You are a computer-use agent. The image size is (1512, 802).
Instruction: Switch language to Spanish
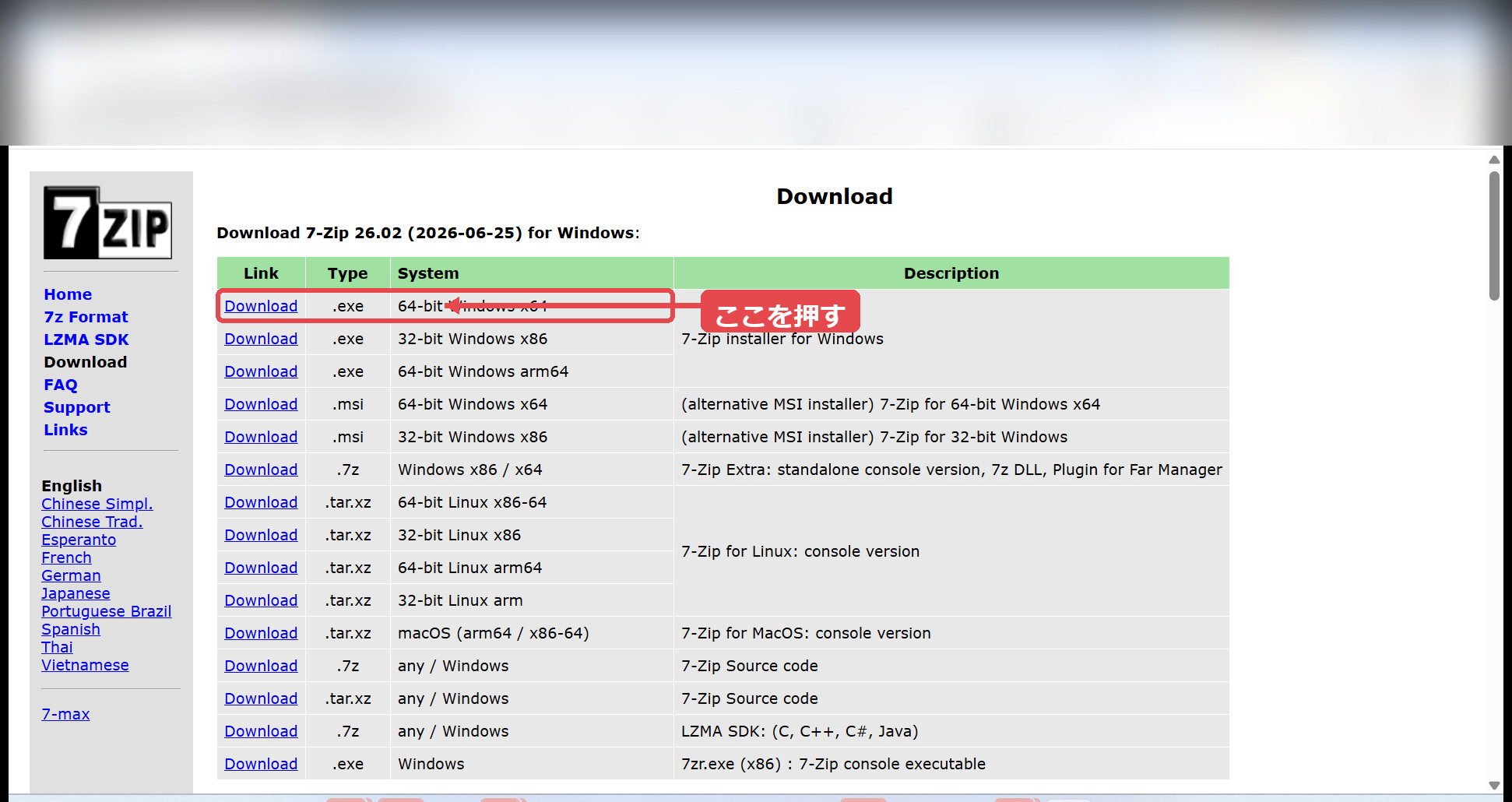click(x=71, y=629)
